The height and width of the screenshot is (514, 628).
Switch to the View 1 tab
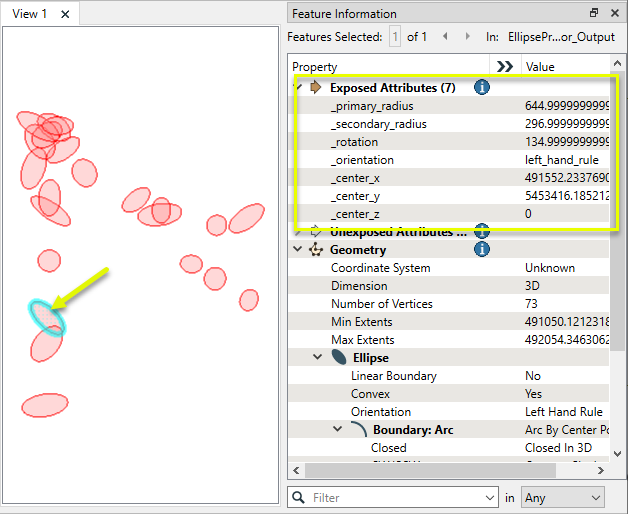[30, 14]
